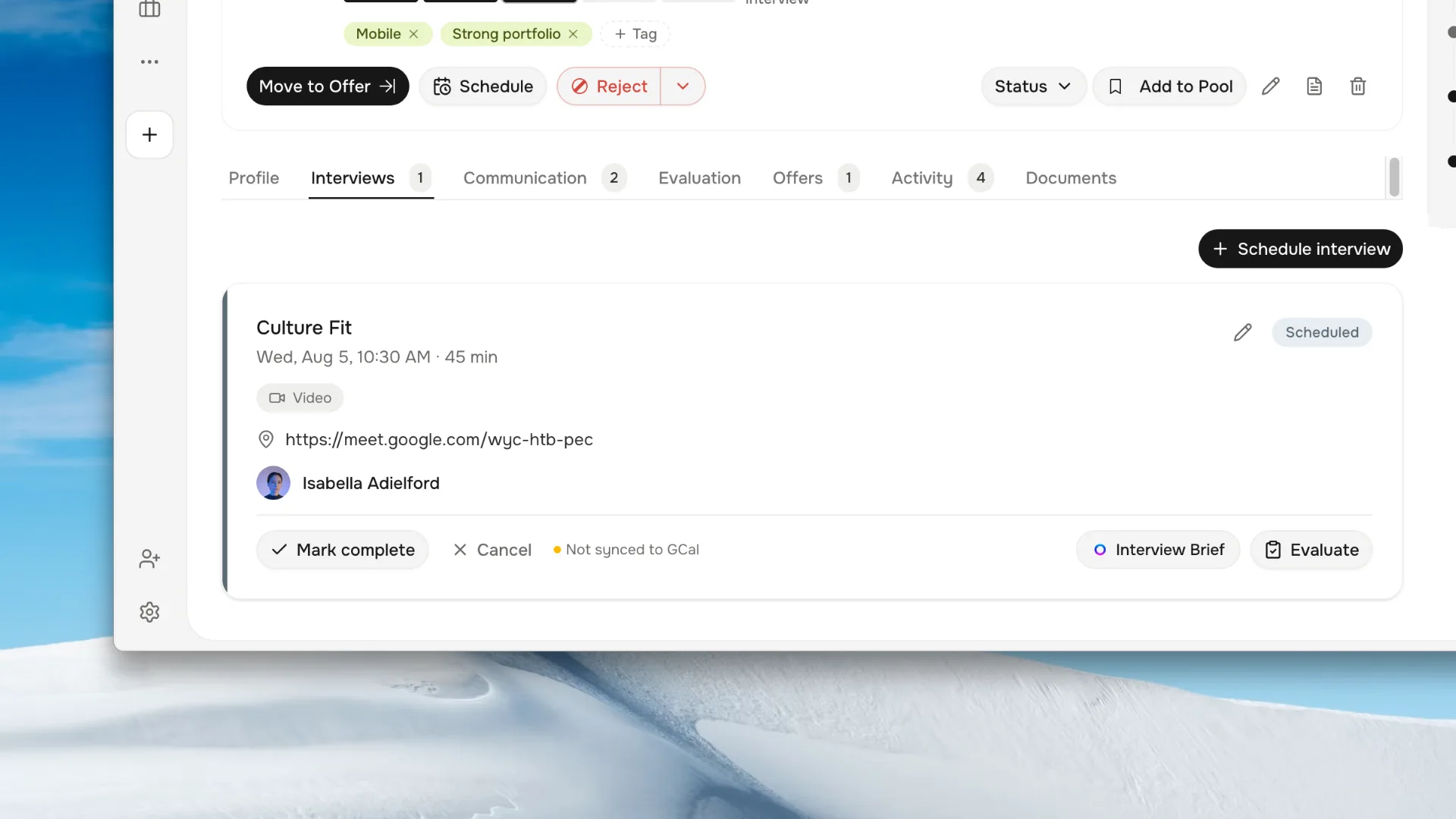Switch to the Documents tab

1071,178
